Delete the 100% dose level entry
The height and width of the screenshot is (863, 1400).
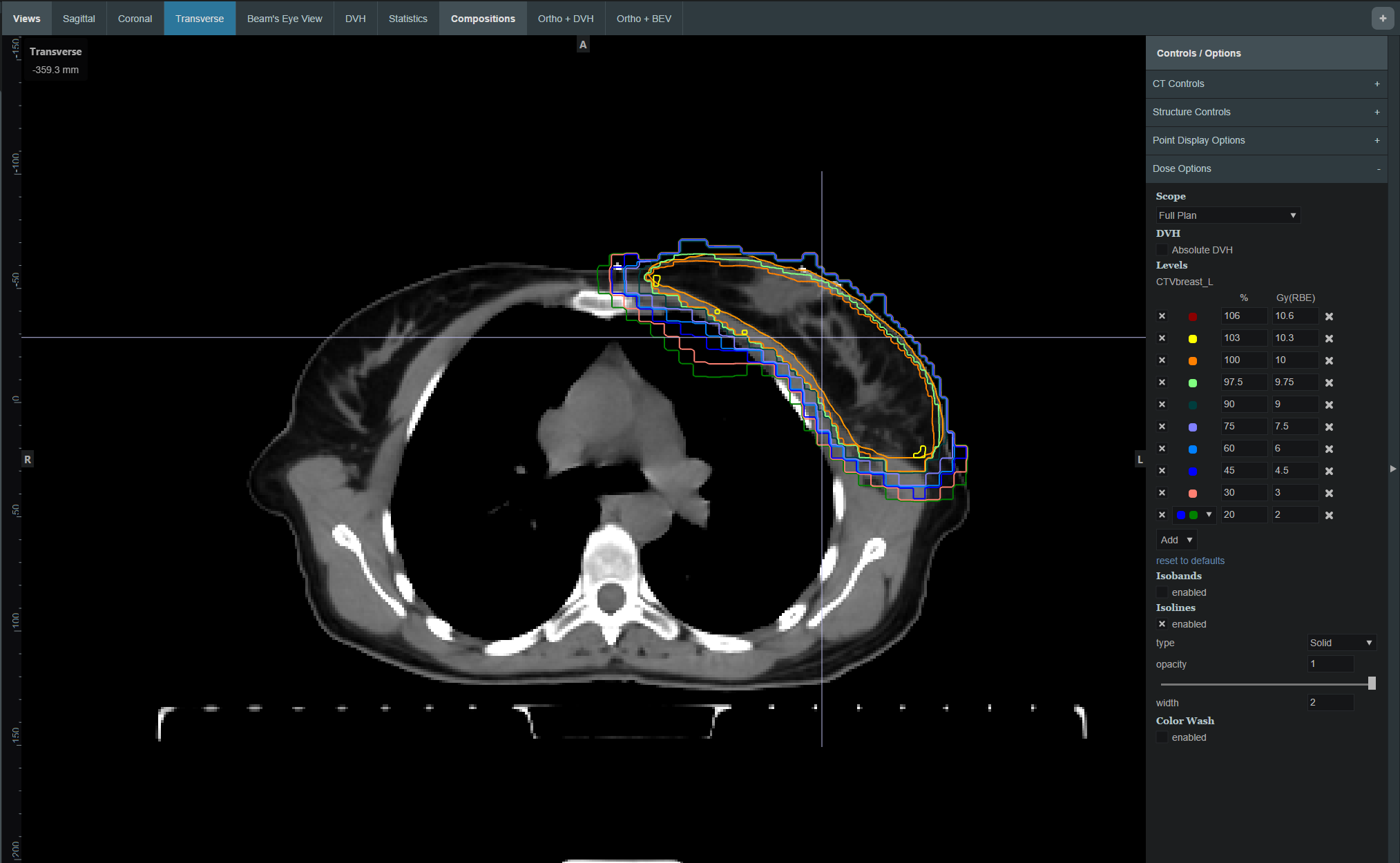pos(1329,361)
